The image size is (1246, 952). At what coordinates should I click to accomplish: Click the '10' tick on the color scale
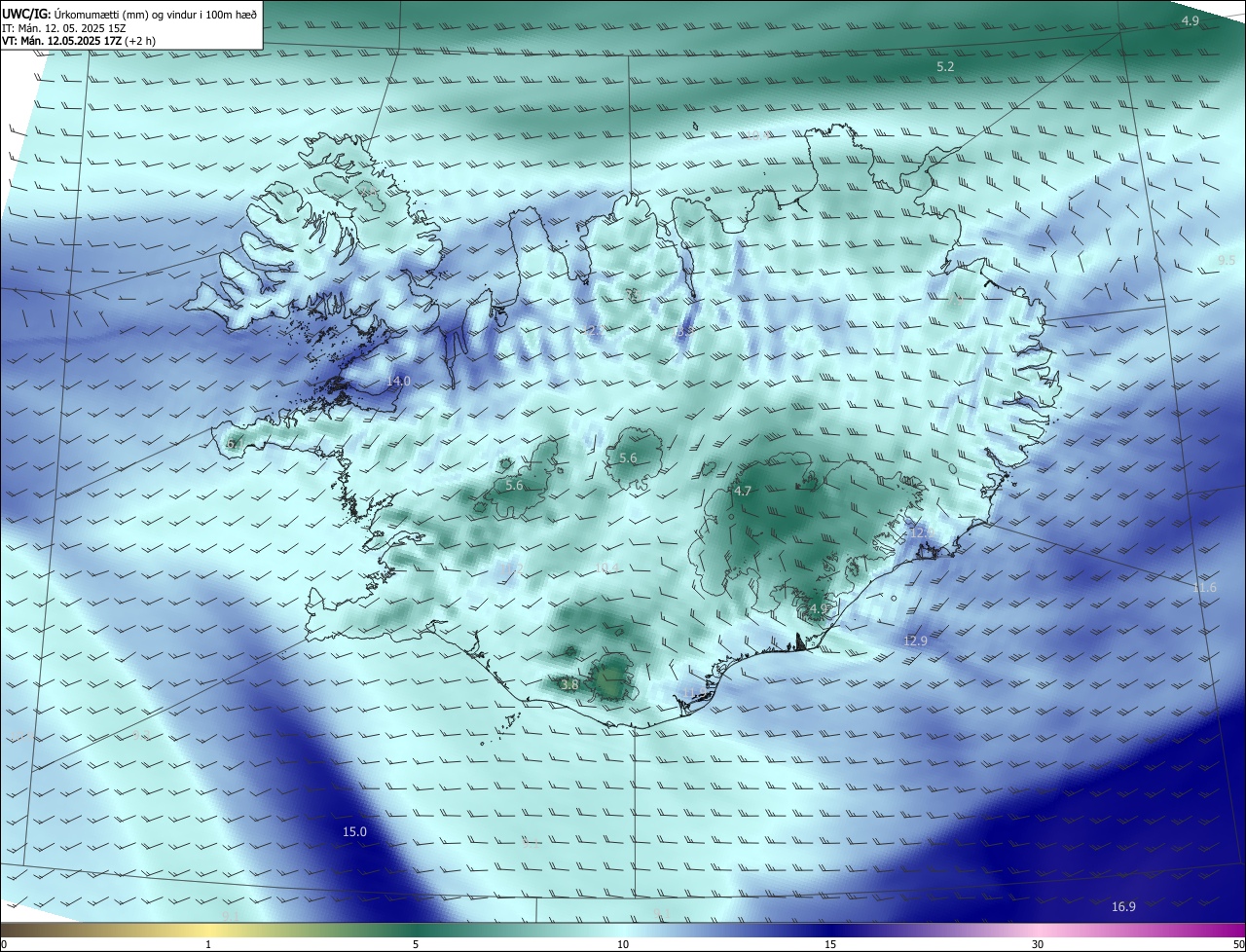(x=623, y=944)
